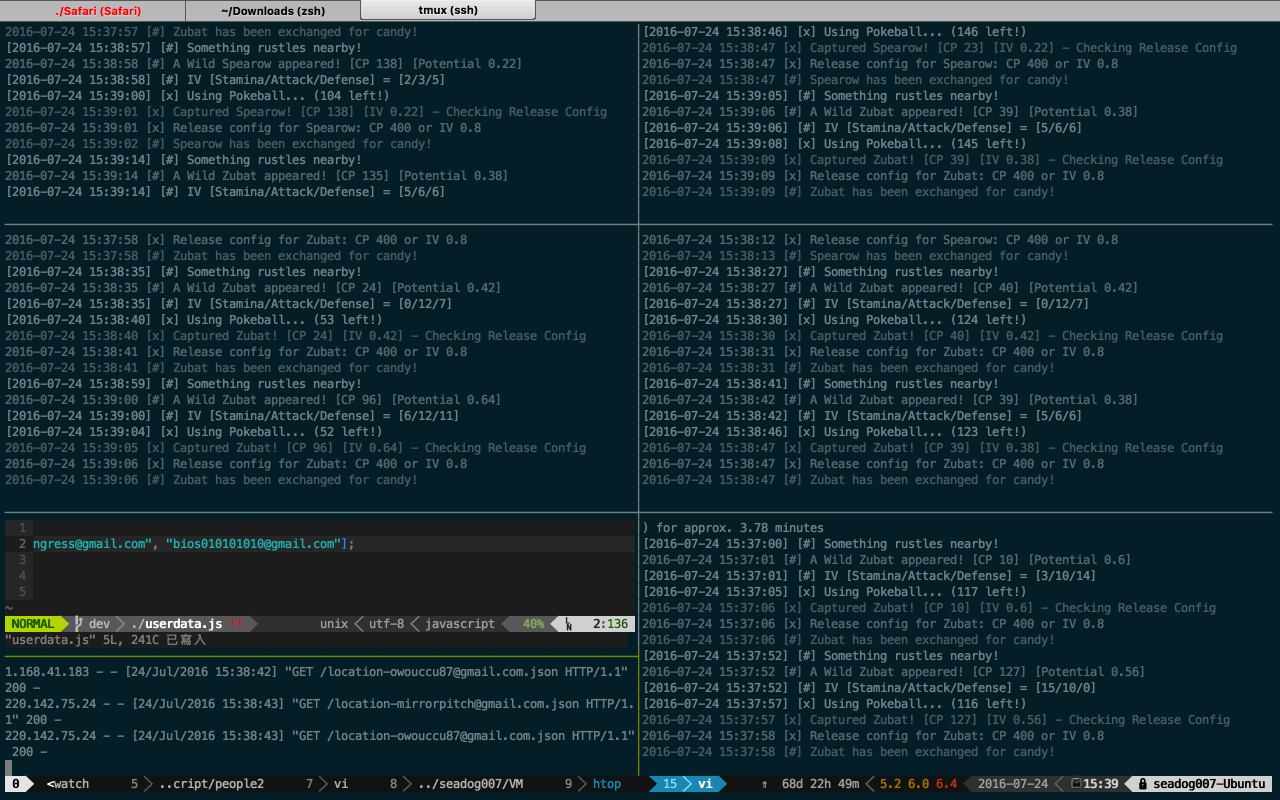This screenshot has width=1280, height=800.
Task: Click the red warning marks after userdata.js
Action: 236,624
